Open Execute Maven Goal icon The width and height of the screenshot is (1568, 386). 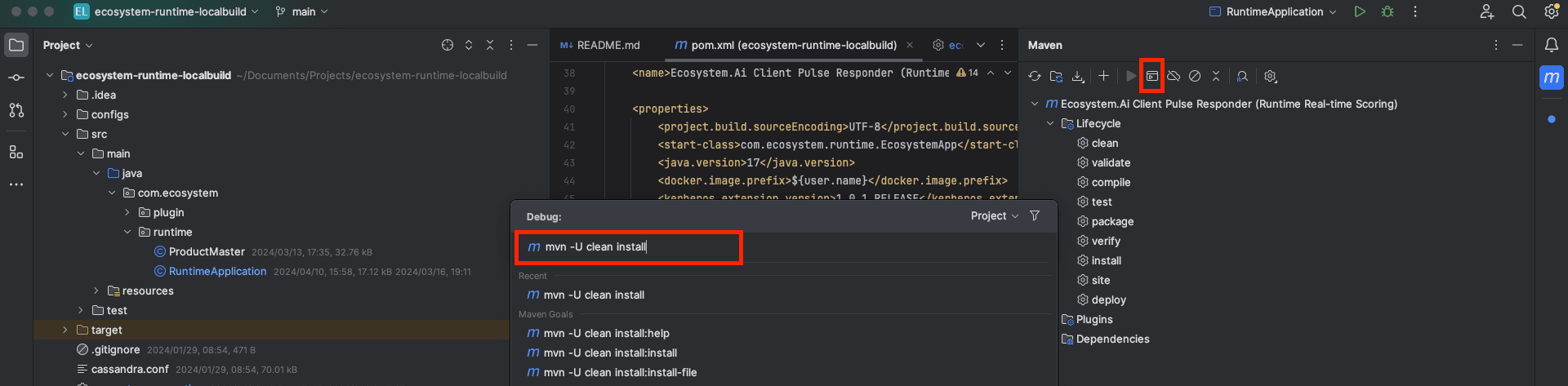tap(1152, 76)
